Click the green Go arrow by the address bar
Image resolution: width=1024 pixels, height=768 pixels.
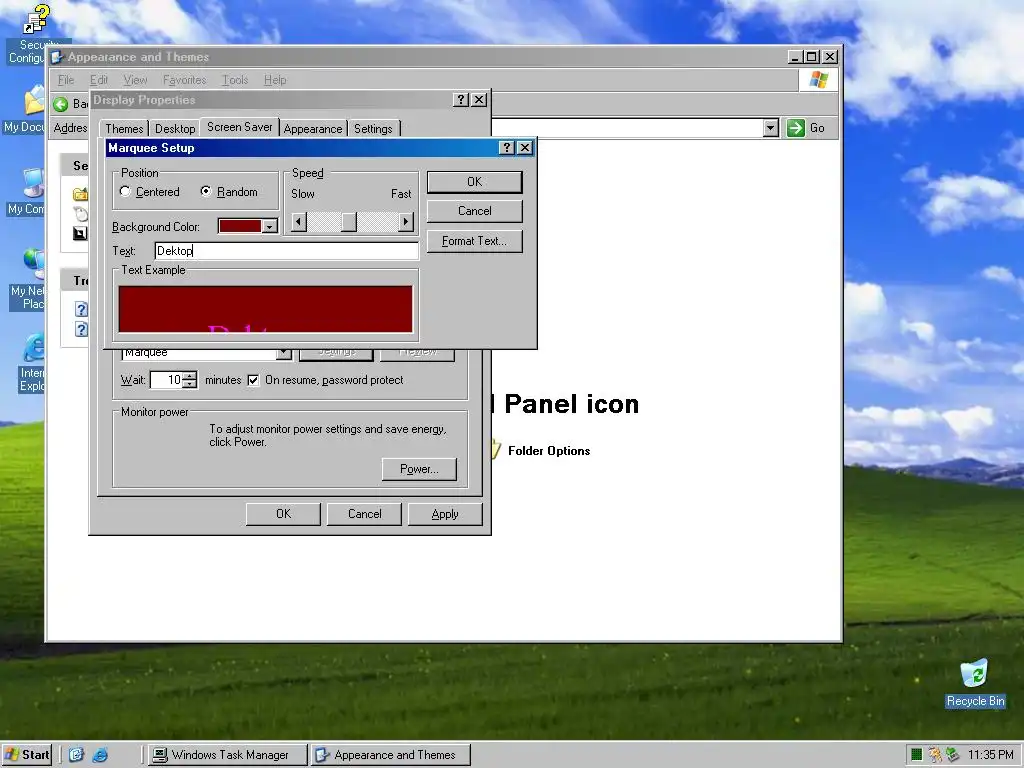tap(795, 128)
